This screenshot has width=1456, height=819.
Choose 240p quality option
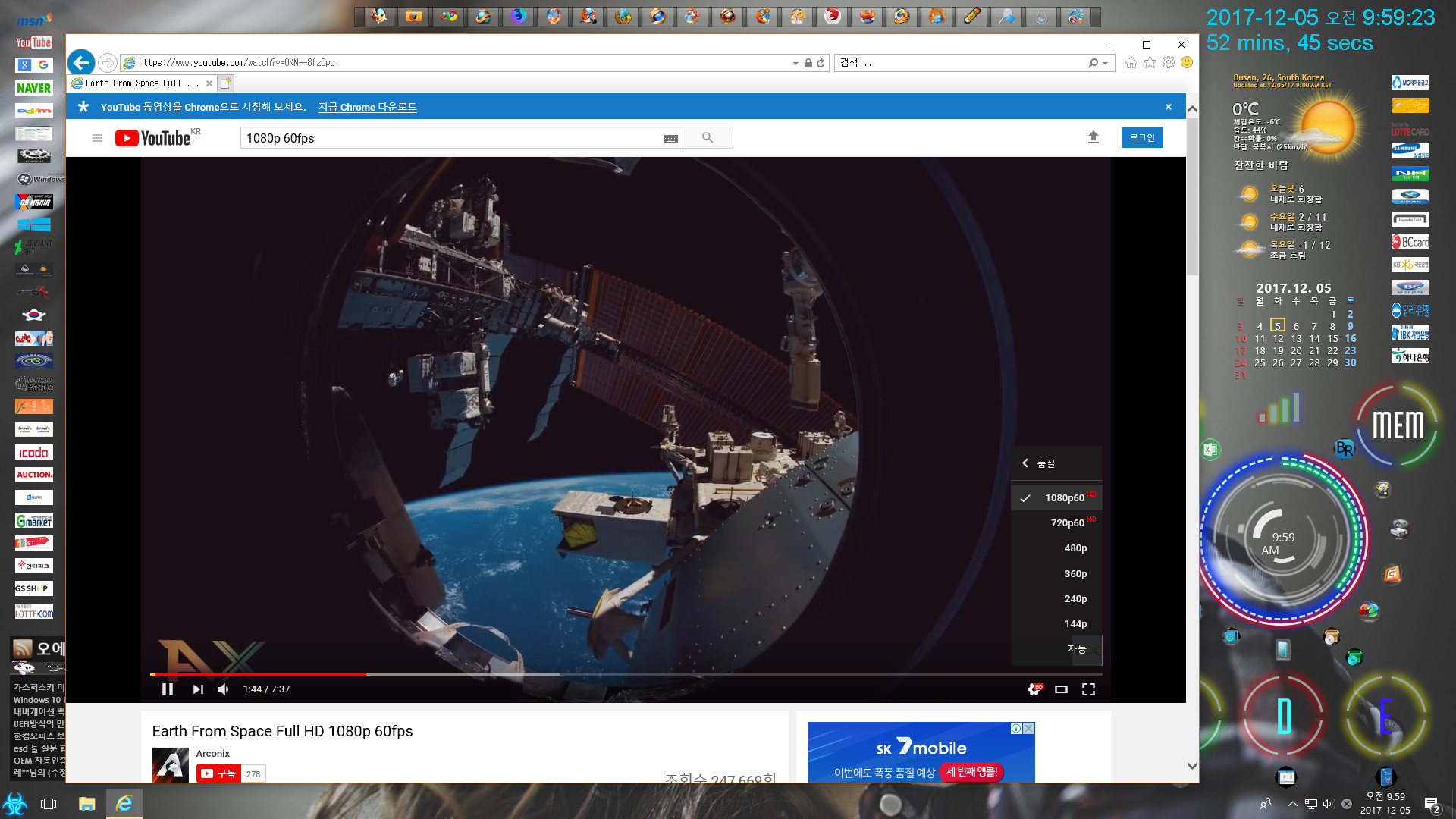coord(1056,599)
